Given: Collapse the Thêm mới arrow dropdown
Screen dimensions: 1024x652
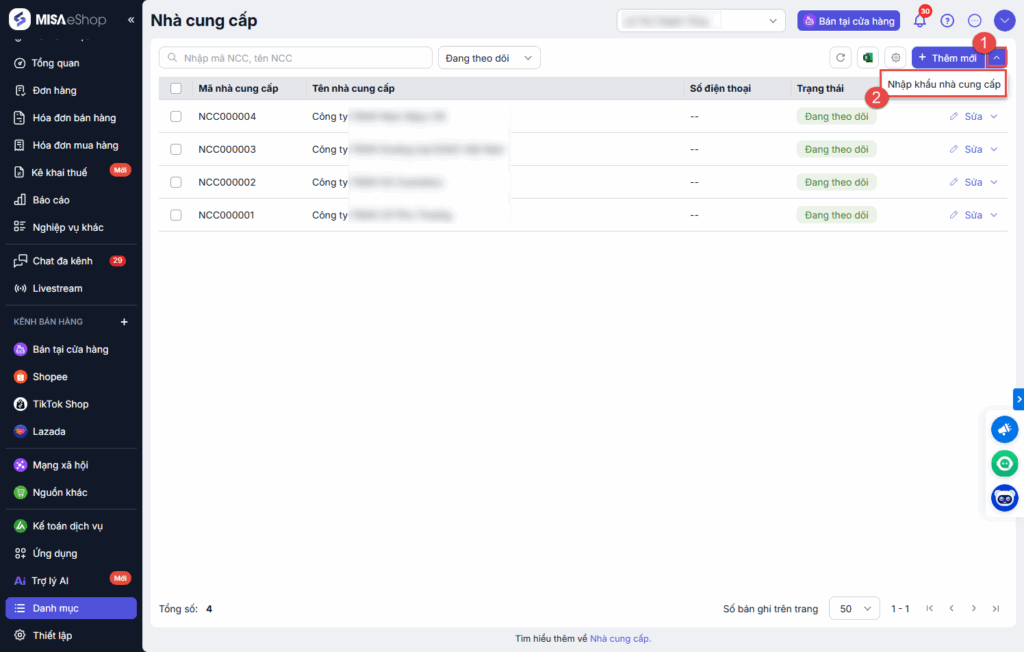Looking at the screenshot, I should click(x=997, y=57).
